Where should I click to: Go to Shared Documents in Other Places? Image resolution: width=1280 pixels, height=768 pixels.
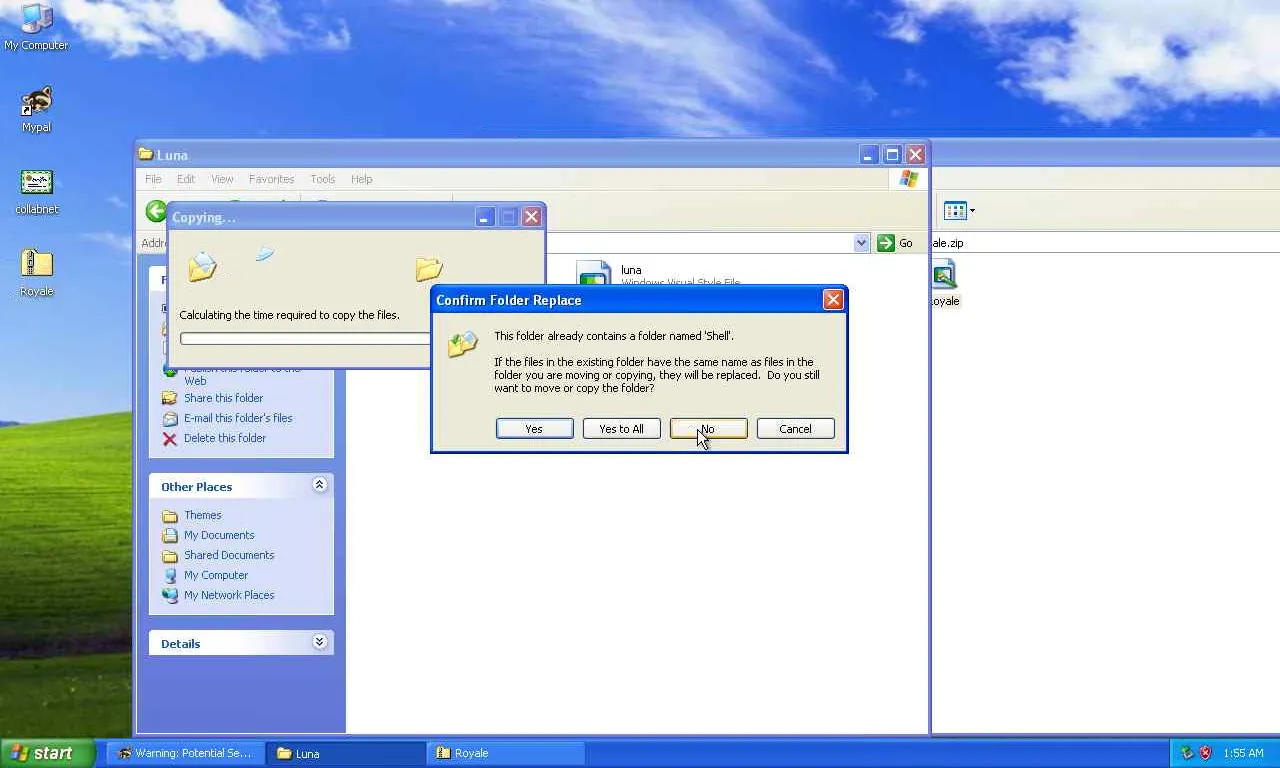(229, 555)
